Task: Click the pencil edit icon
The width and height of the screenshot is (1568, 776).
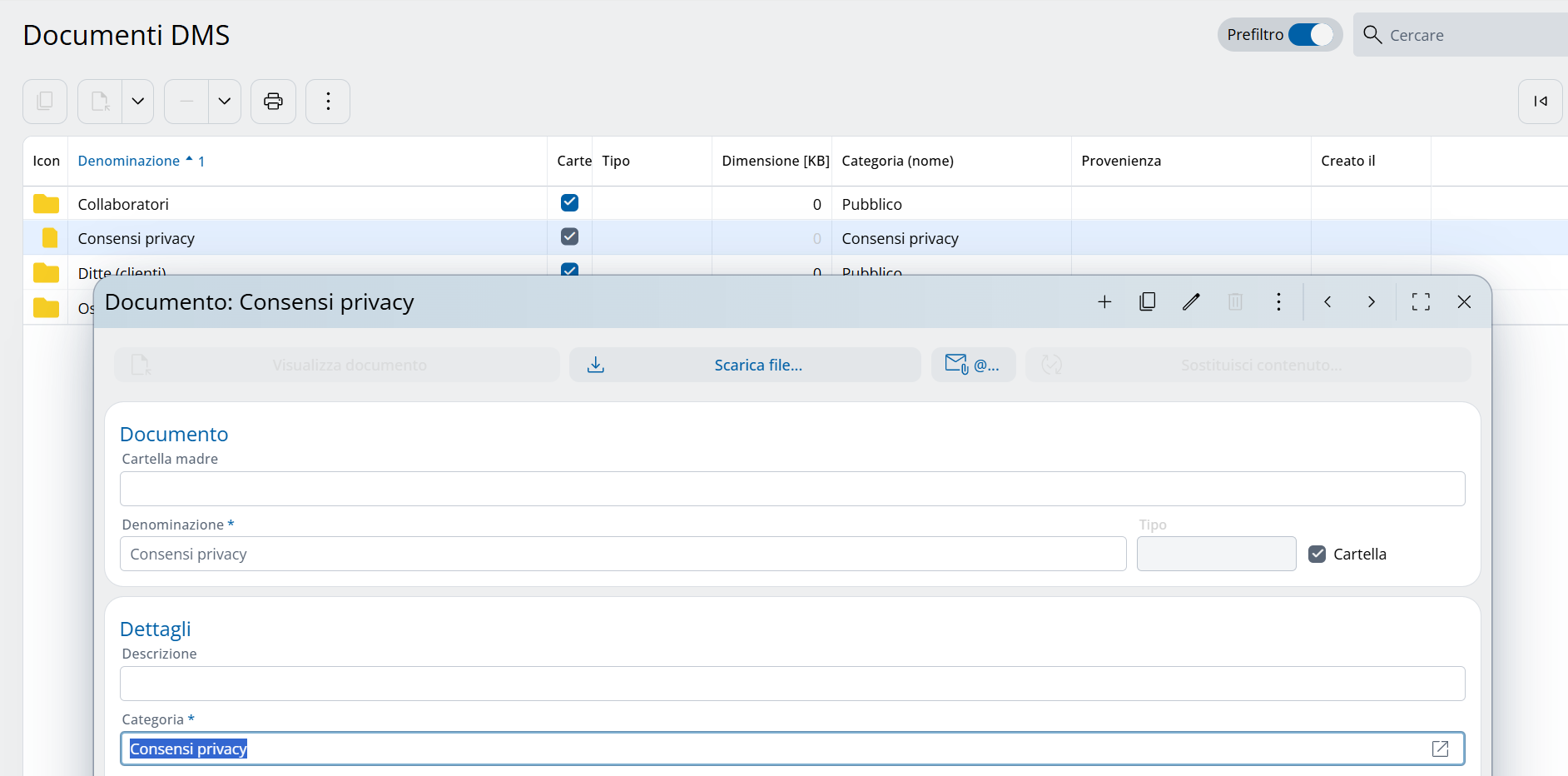Action: 1191,302
